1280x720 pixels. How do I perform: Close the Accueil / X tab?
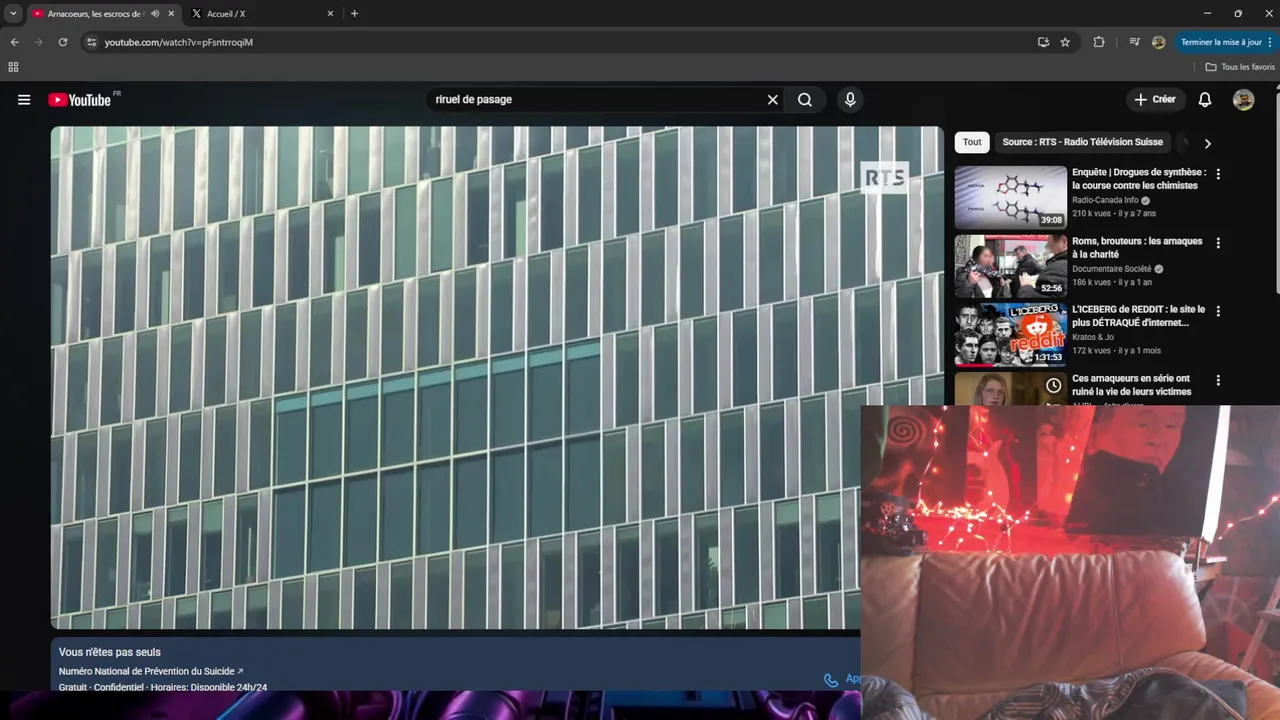coord(330,14)
